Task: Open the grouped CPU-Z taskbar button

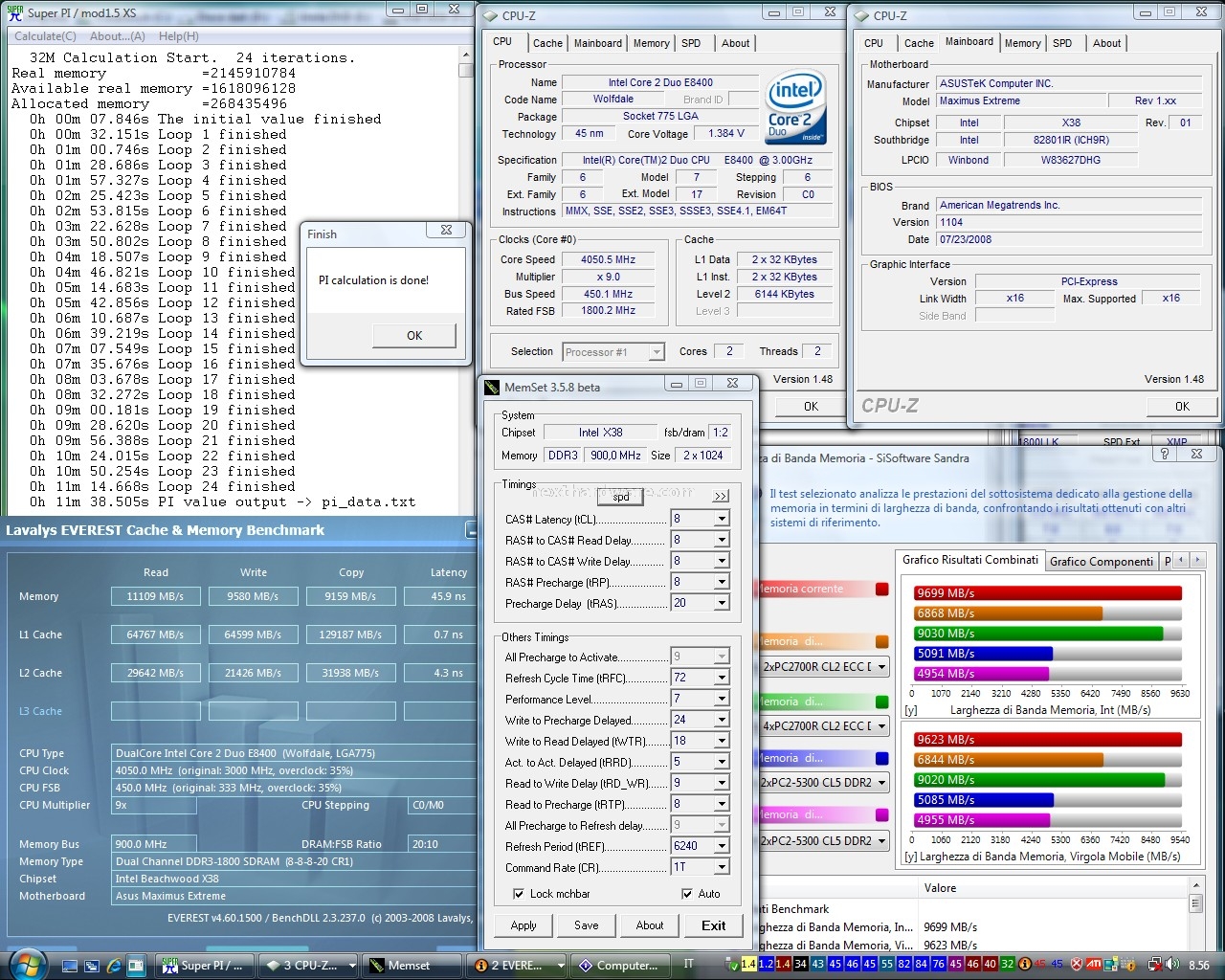Action: [x=310, y=966]
